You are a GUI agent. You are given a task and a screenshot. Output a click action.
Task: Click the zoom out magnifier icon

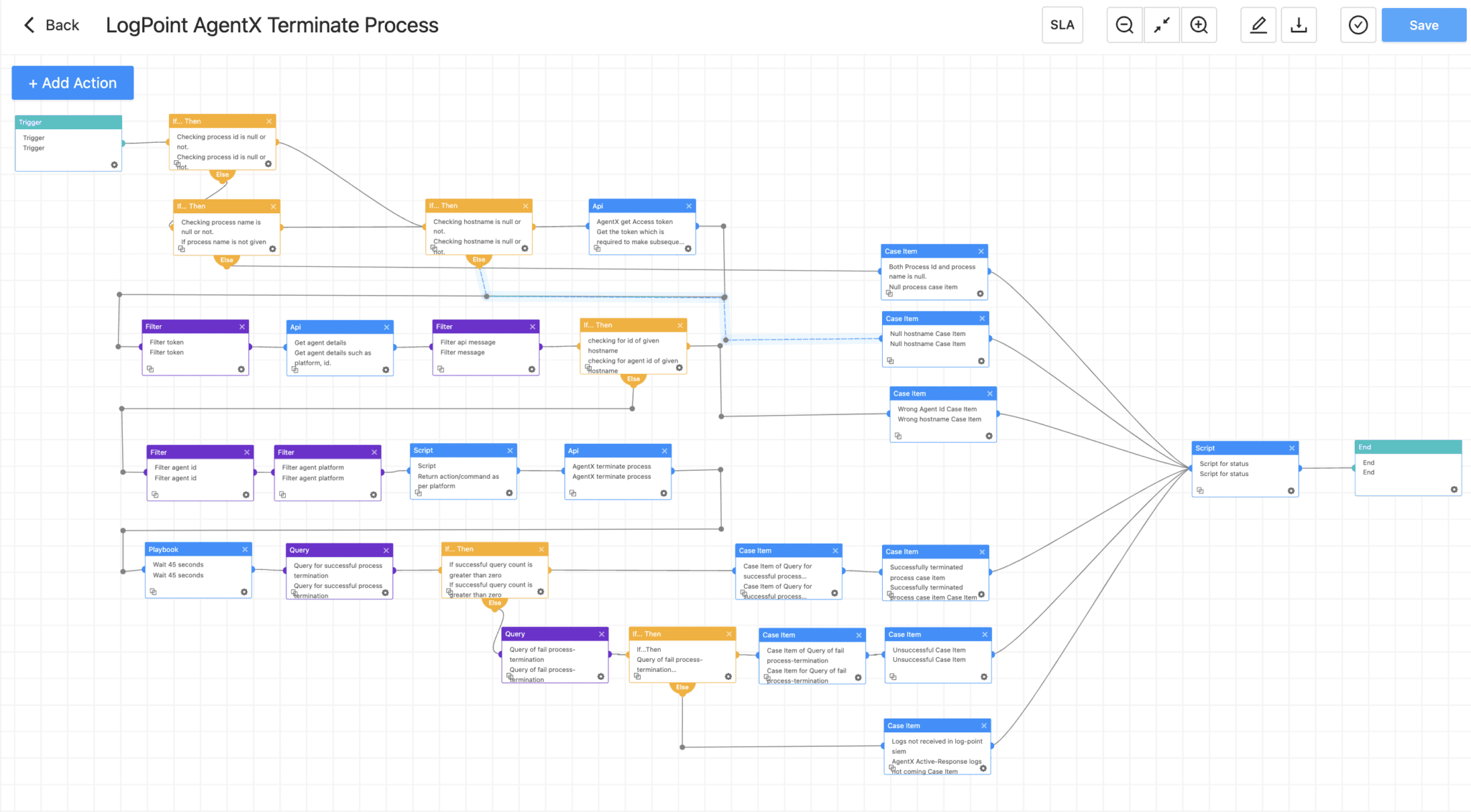(1124, 25)
